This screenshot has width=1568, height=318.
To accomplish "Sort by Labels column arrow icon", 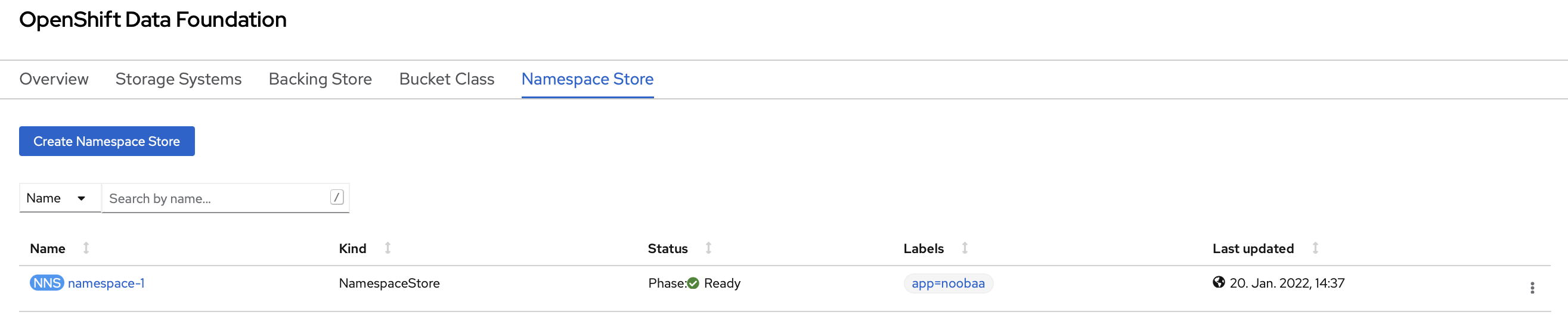I will 965,248.
